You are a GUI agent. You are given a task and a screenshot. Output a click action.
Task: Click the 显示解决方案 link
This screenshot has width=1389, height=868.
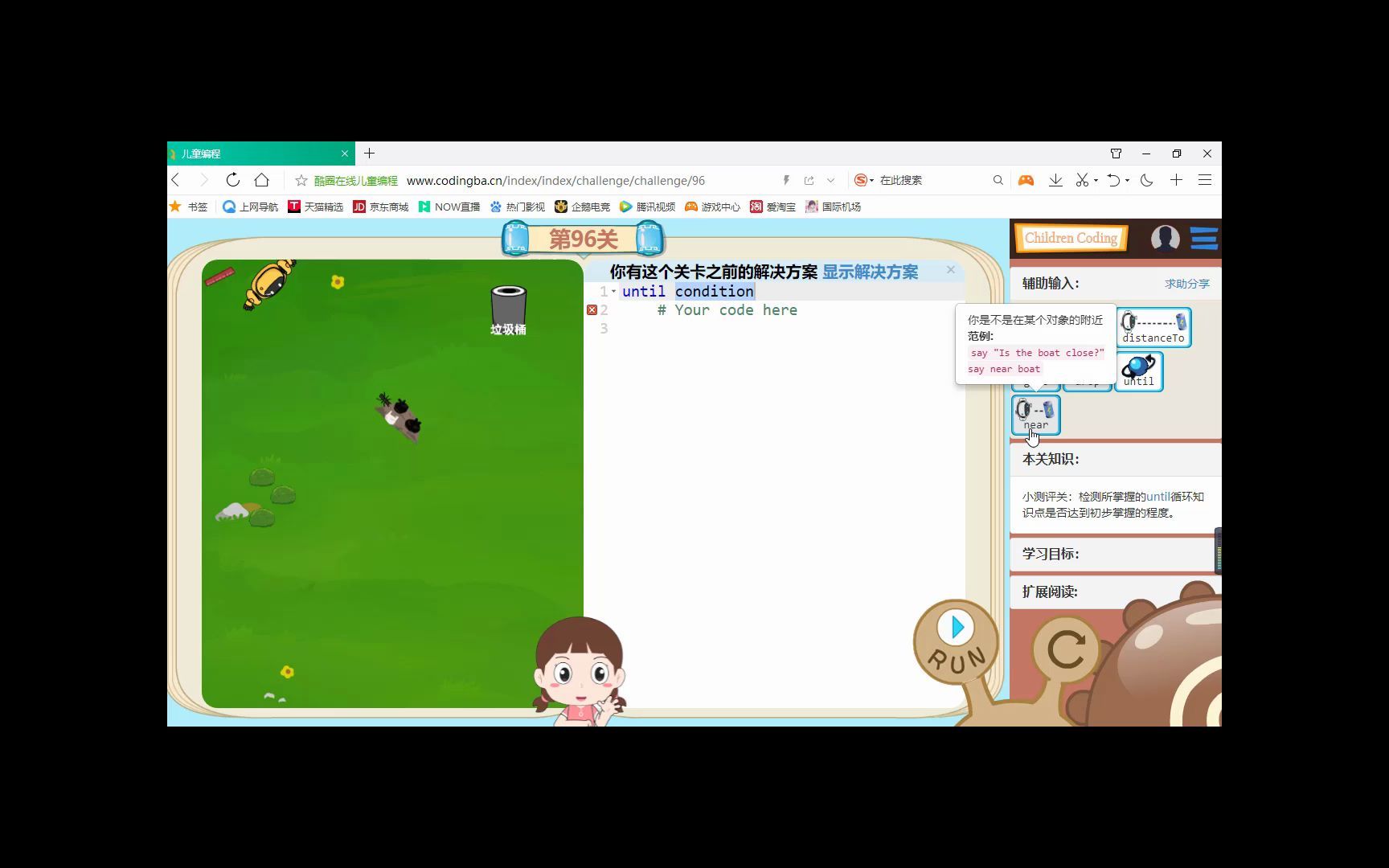(870, 272)
